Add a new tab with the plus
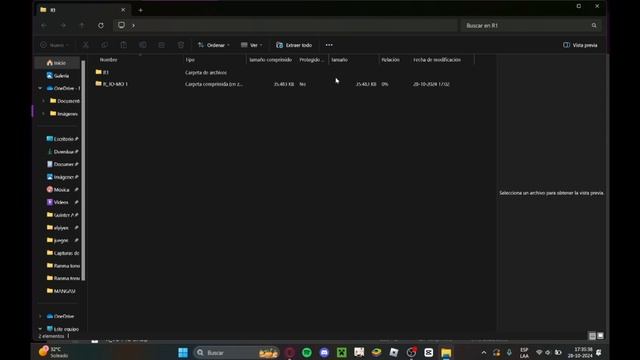Image resolution: width=640 pixels, height=360 pixels. click(x=140, y=10)
